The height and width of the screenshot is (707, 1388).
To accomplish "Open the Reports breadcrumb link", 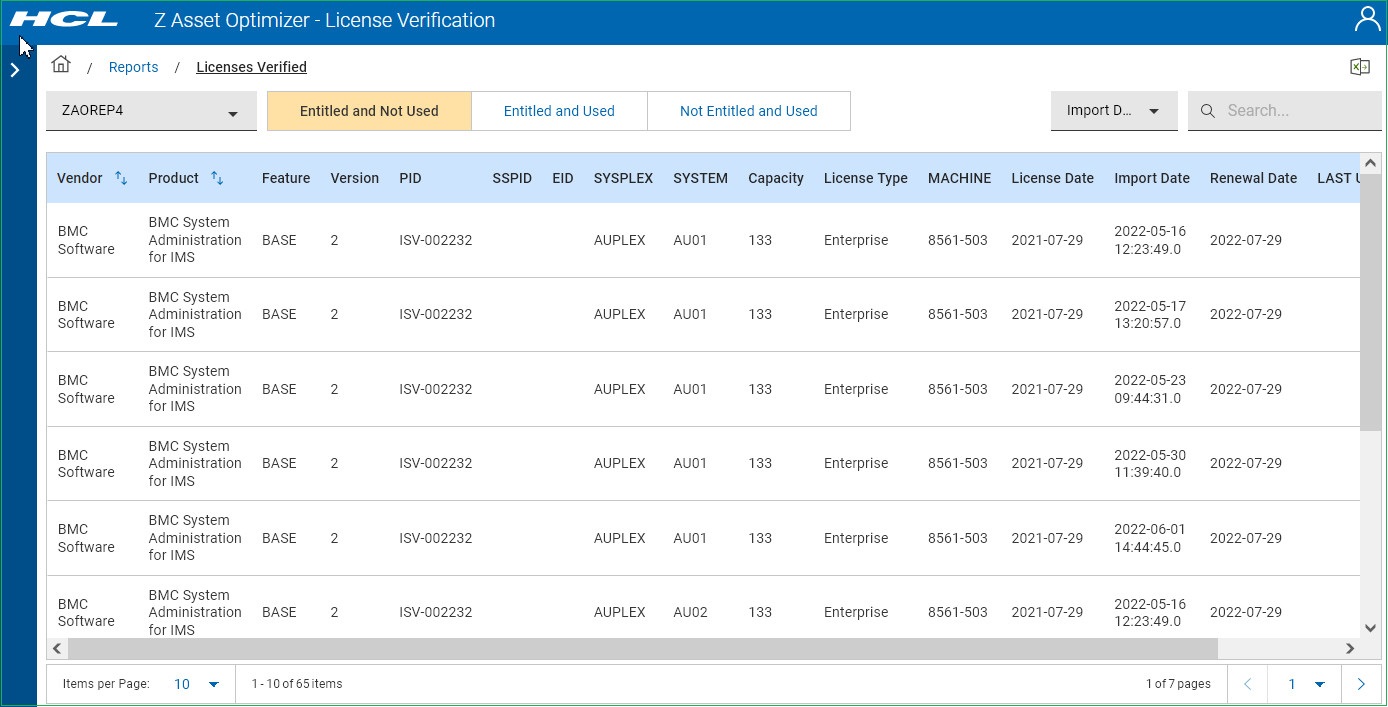I will [x=133, y=67].
